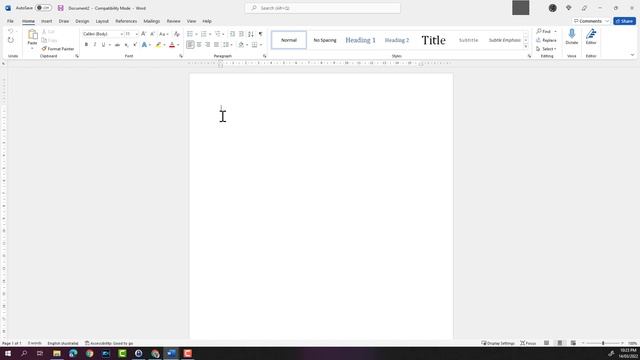640x360 pixels.
Task: Increase paragraph indent
Action: coord(241,34)
